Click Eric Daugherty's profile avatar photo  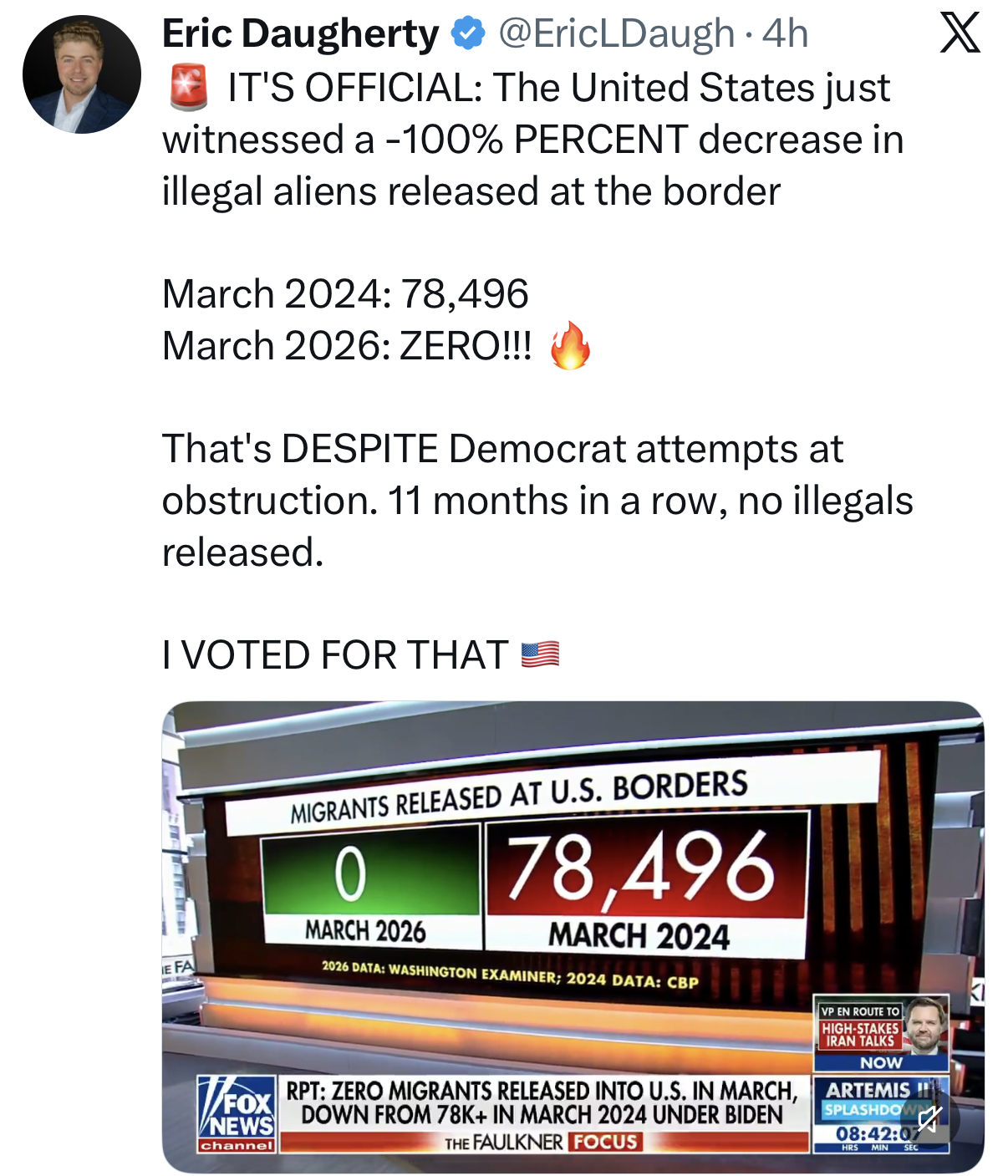click(81, 74)
